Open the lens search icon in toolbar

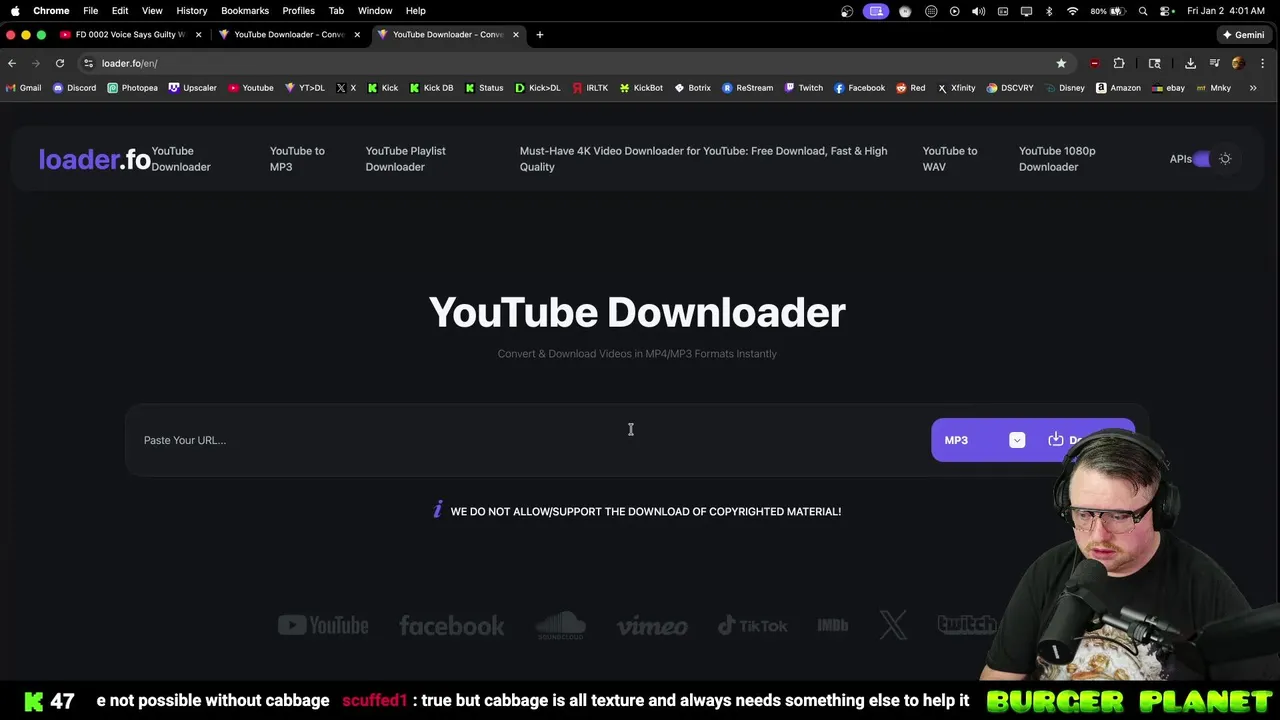coord(1154,63)
